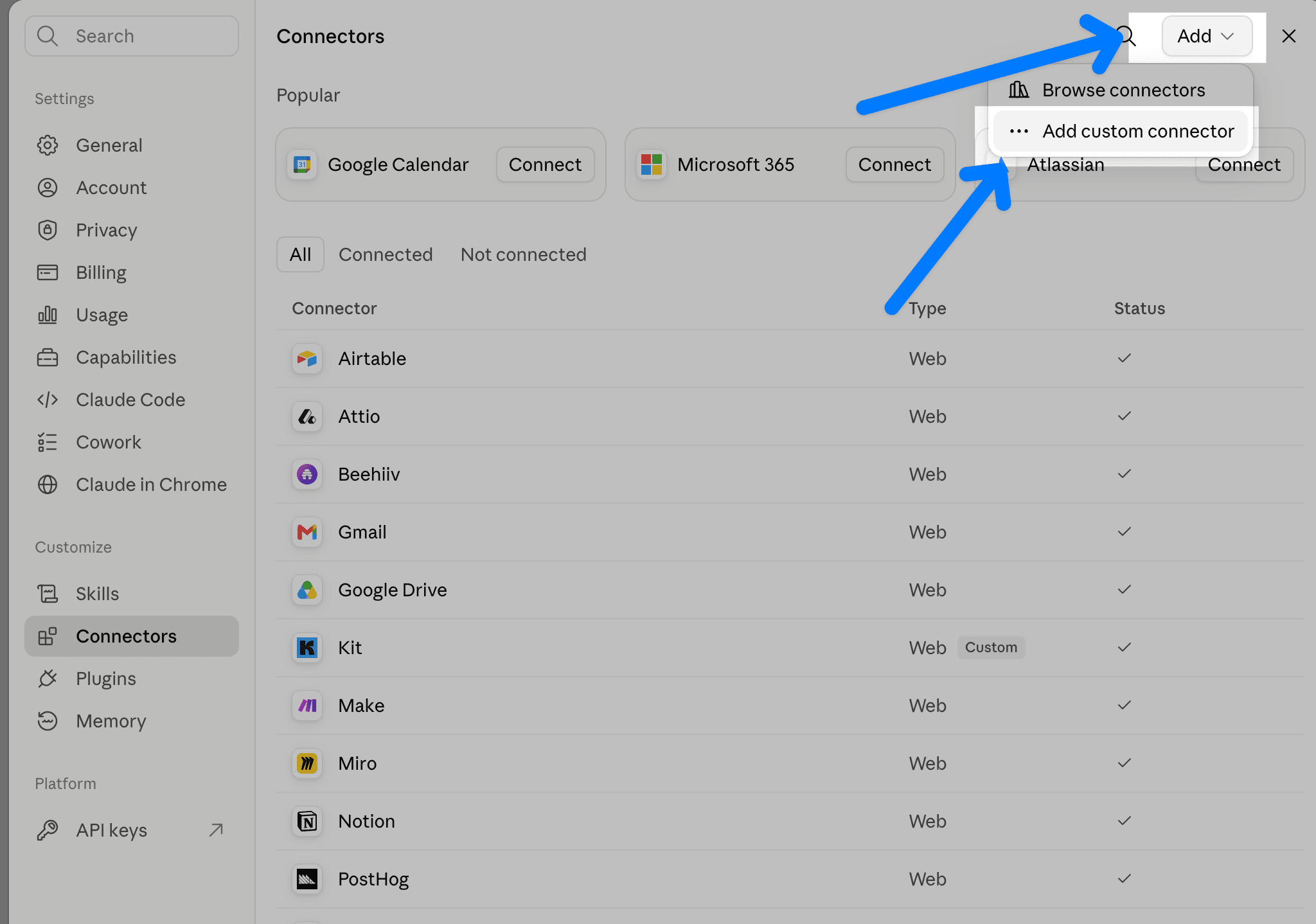The height and width of the screenshot is (924, 1316).
Task: Select the PostHog connector name
Action: [x=373, y=879]
